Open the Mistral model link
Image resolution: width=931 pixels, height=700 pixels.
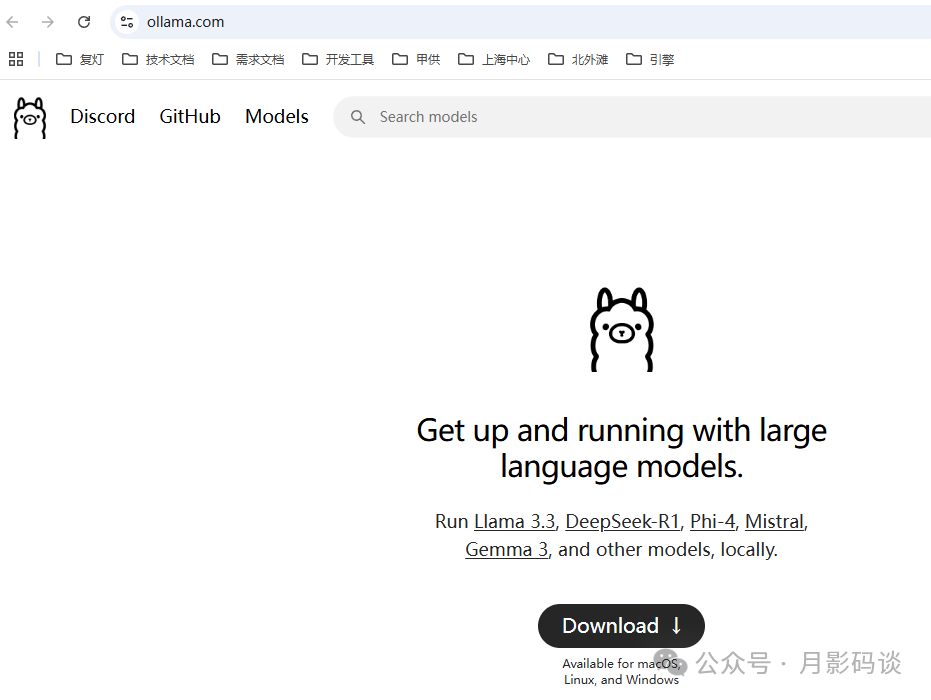pos(774,521)
